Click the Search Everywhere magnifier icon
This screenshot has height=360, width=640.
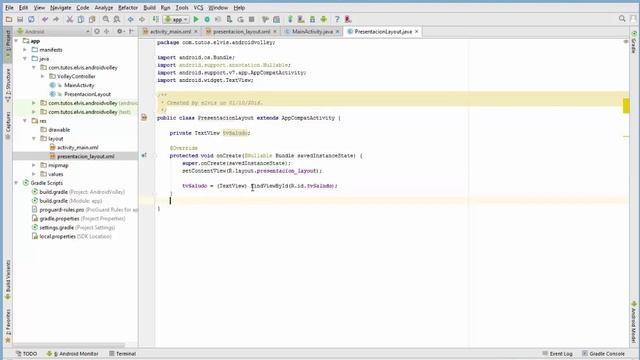pyautogui.click(x=622, y=19)
